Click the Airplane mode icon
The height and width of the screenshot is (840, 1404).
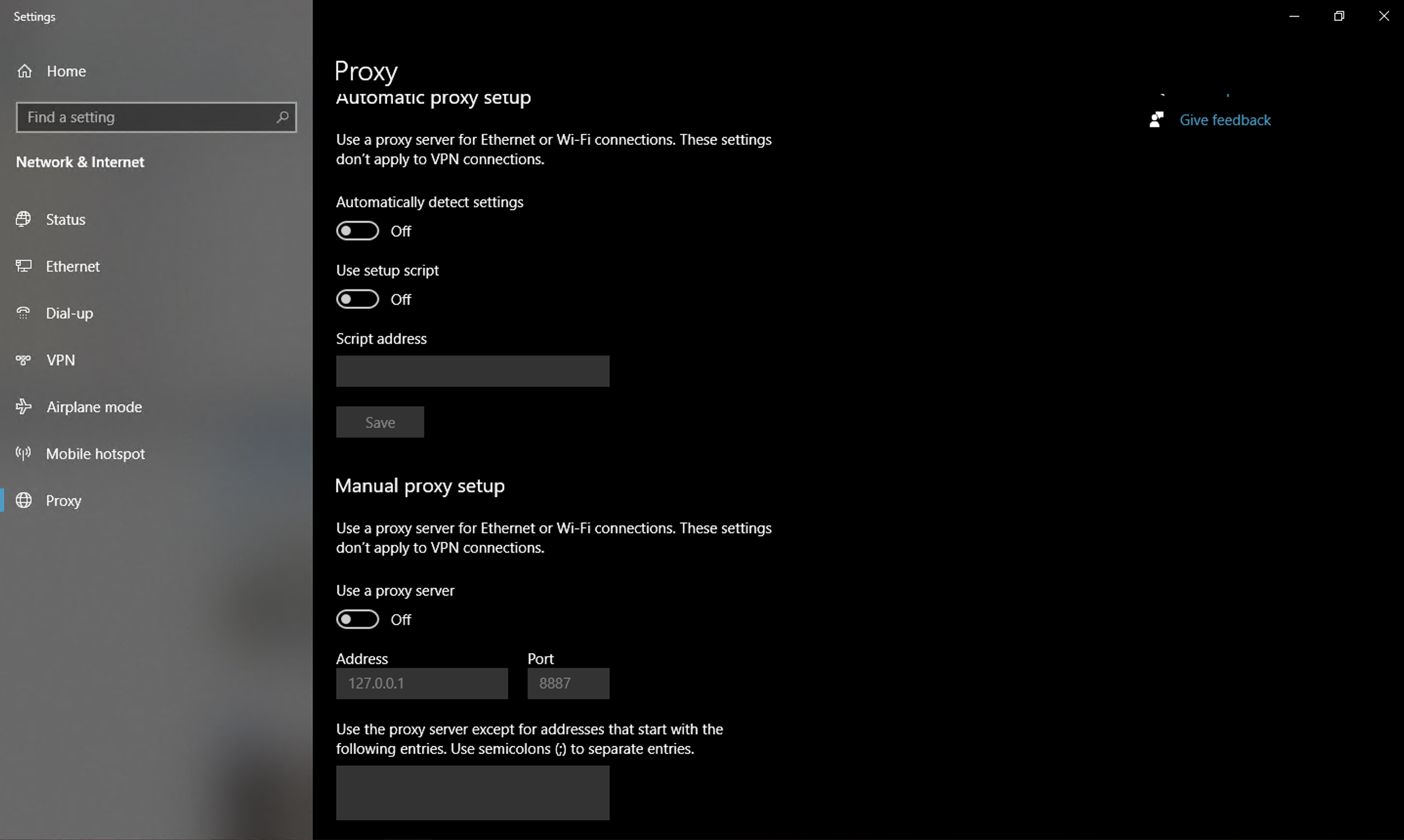click(23, 406)
